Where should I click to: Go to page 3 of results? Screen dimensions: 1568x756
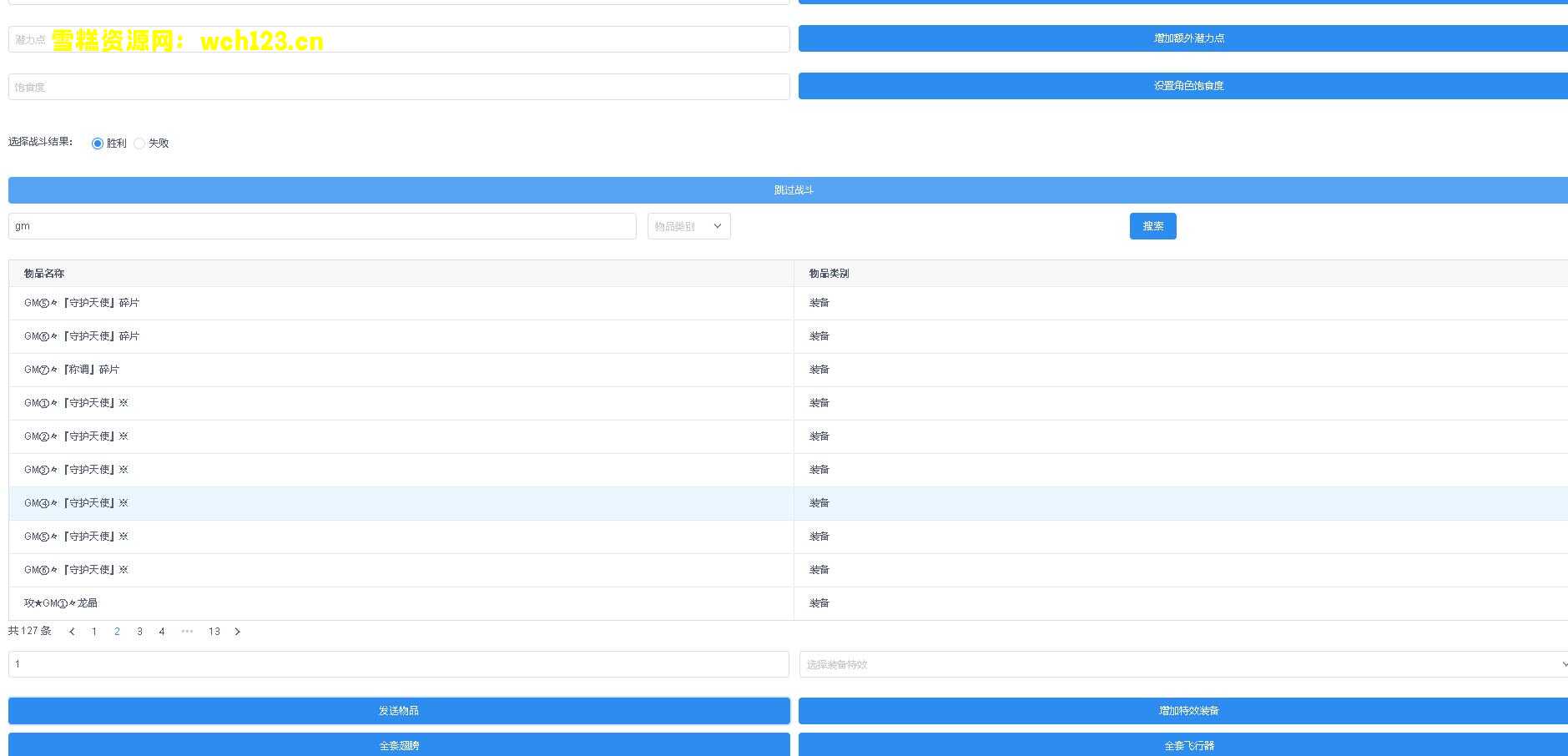coord(139,632)
